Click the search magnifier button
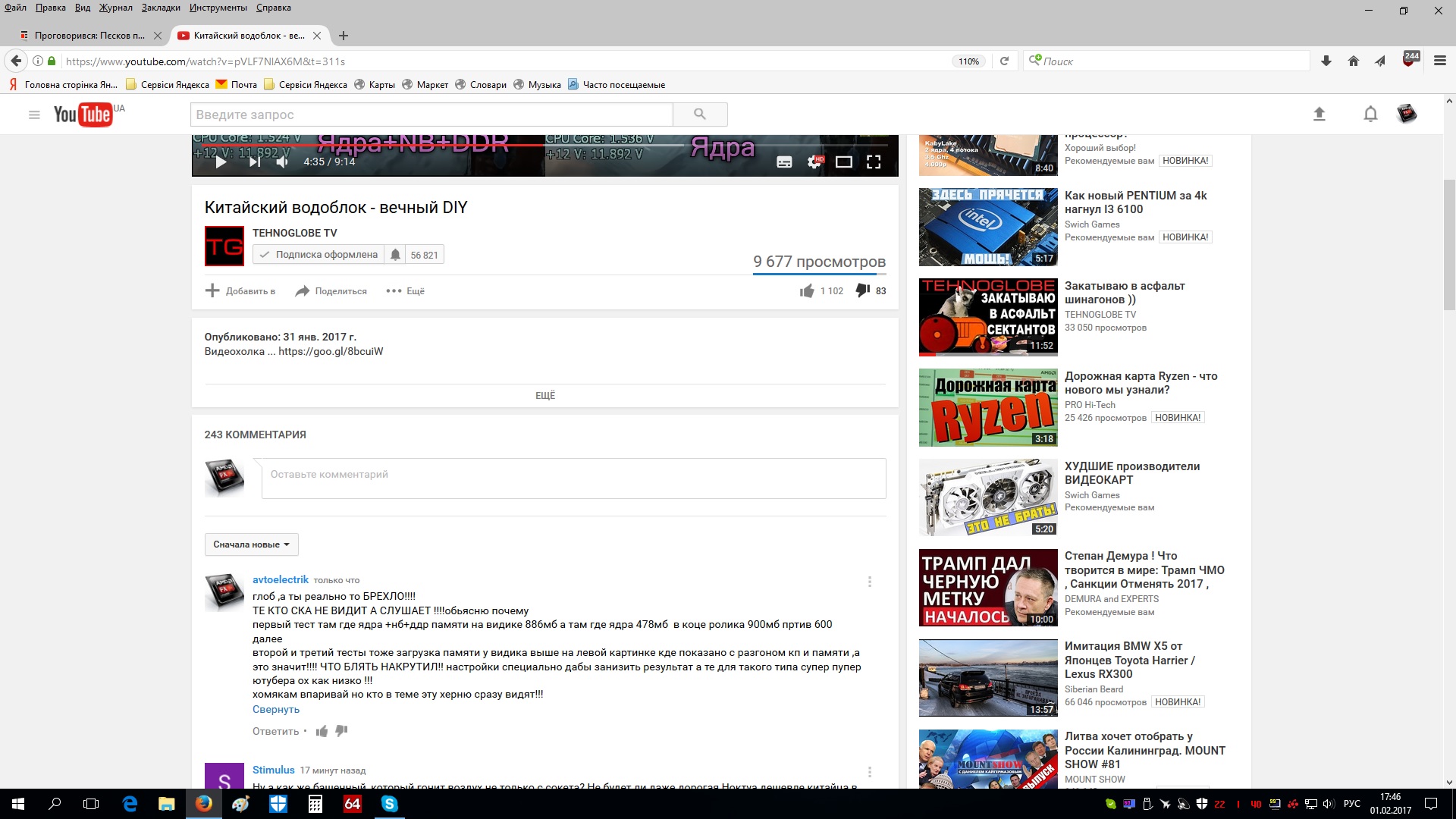1456x819 pixels. (x=699, y=115)
